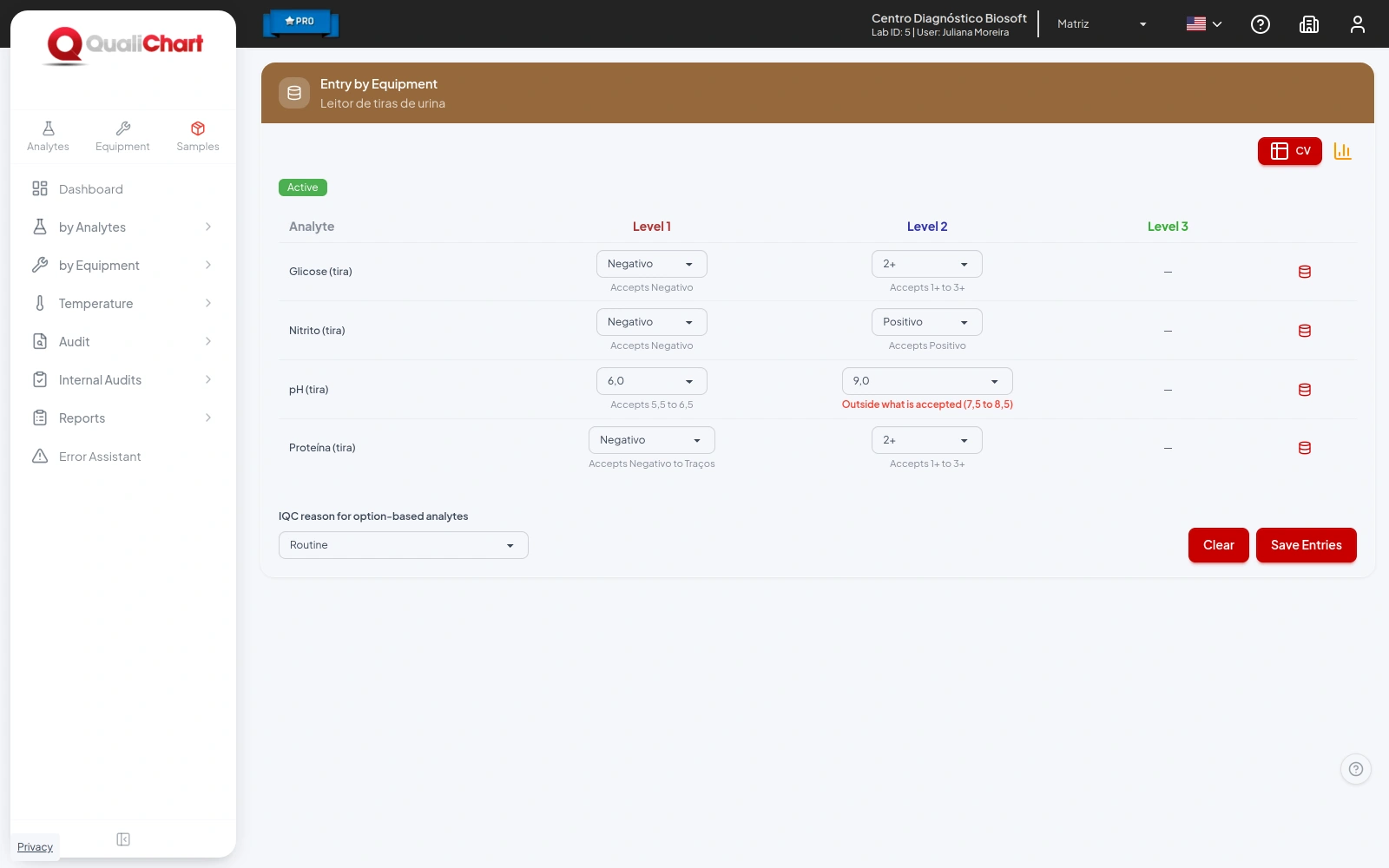Open Error Assistant menu item

pos(122,457)
